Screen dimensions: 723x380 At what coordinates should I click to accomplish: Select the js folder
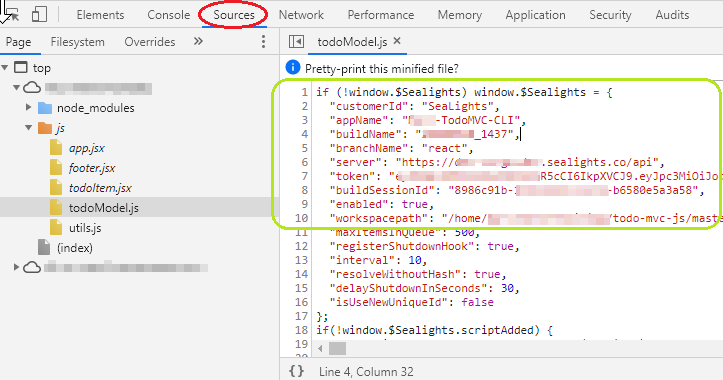(60, 128)
